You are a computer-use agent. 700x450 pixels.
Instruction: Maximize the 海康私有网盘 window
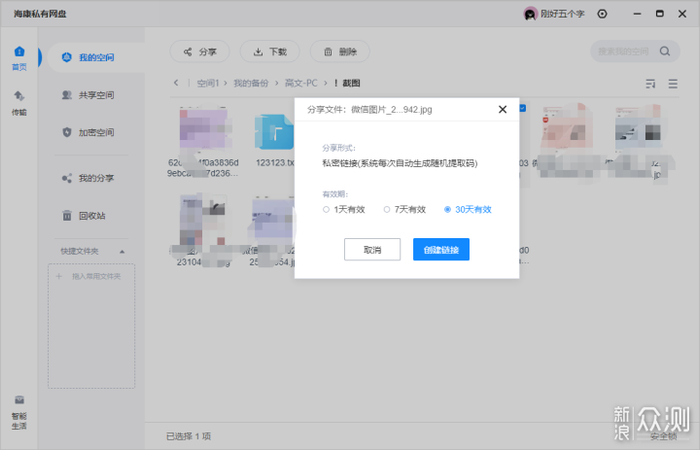coord(659,14)
